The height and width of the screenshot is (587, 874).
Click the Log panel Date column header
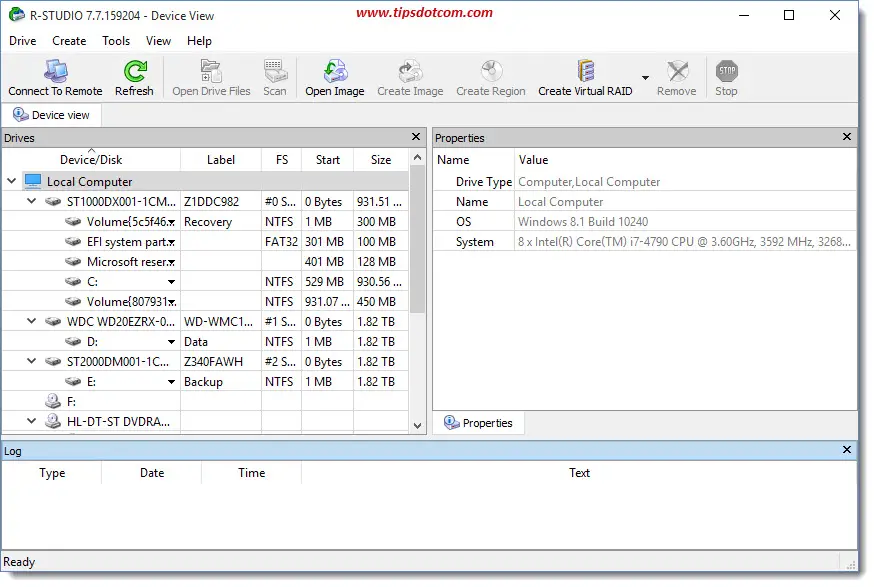click(x=152, y=473)
